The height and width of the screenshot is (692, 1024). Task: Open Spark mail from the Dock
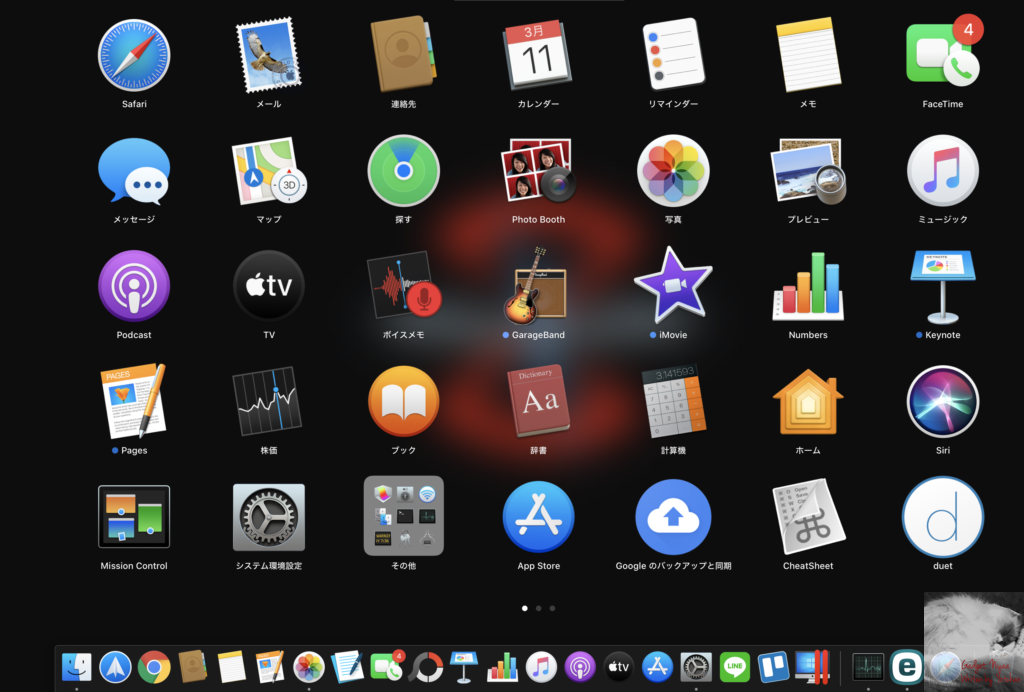pyautogui.click(x=115, y=667)
